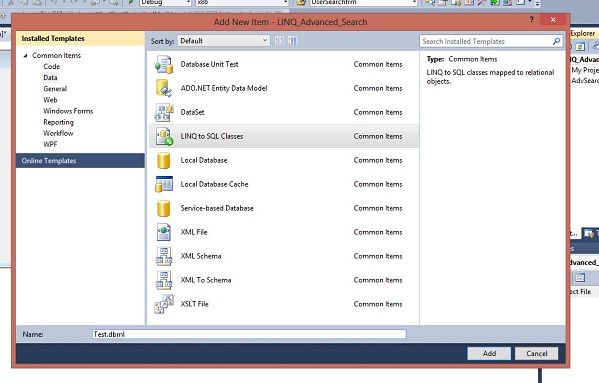Select the LINQ to SQL Classes name
599x383 pixels.
pyautogui.click(x=212, y=136)
